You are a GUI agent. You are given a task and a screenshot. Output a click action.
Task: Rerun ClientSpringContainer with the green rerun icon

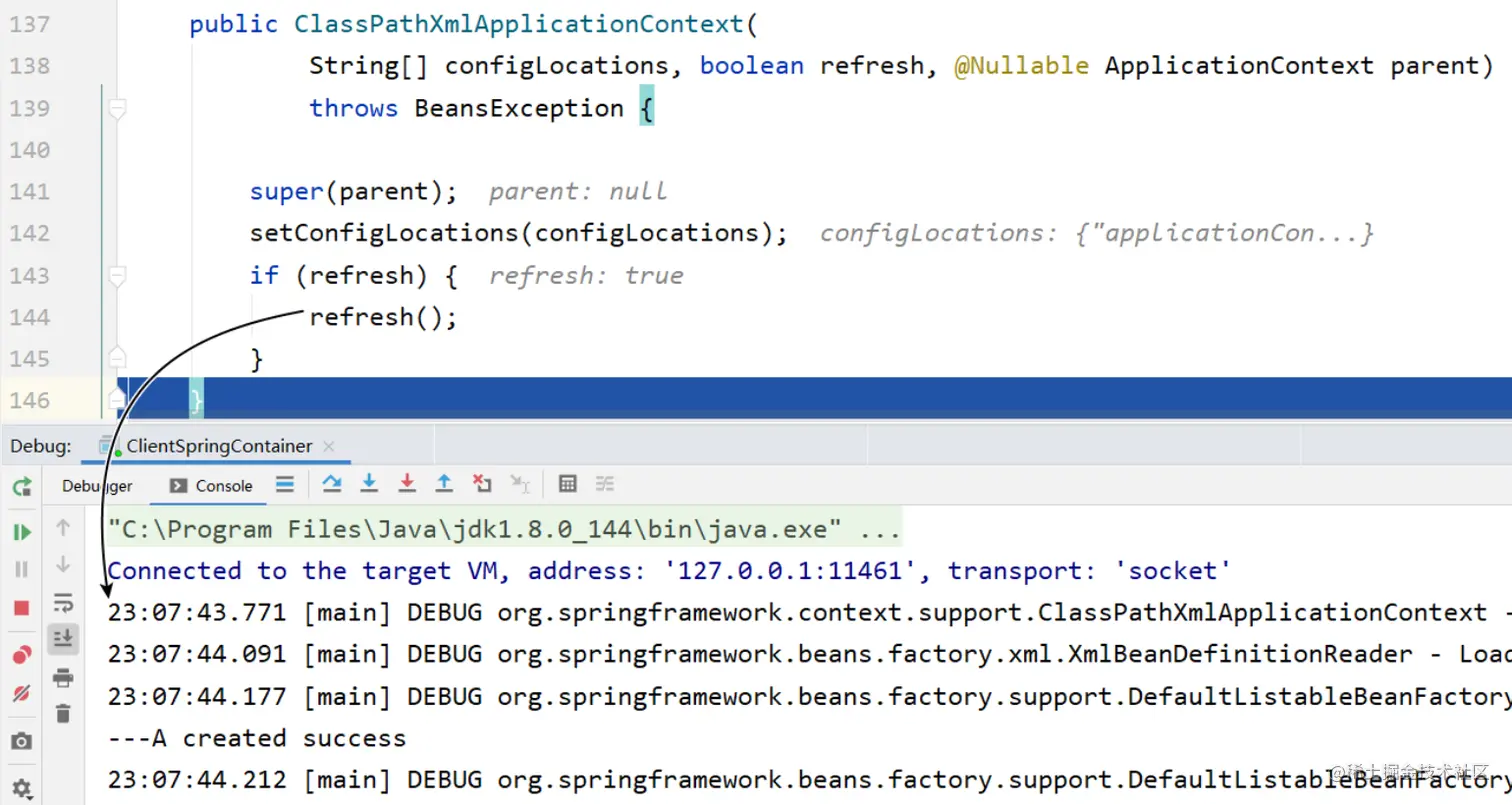coord(21,487)
